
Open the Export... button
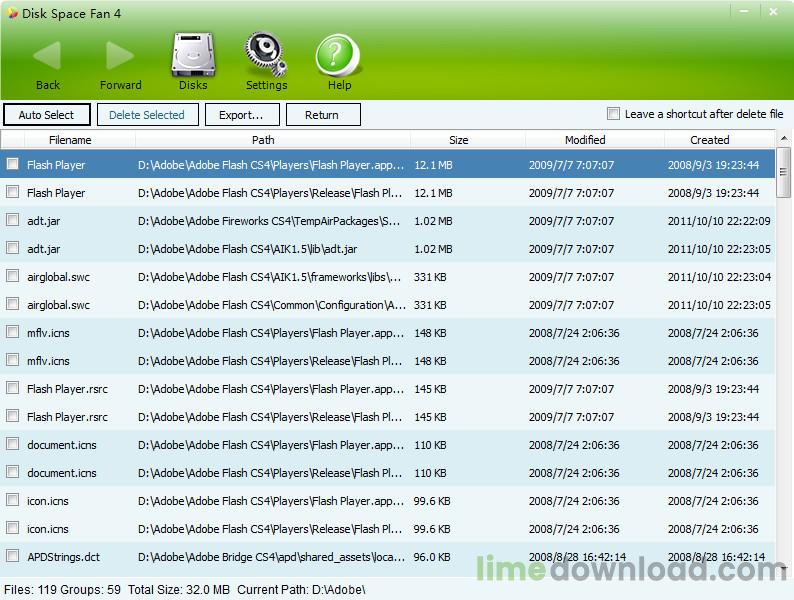point(242,115)
